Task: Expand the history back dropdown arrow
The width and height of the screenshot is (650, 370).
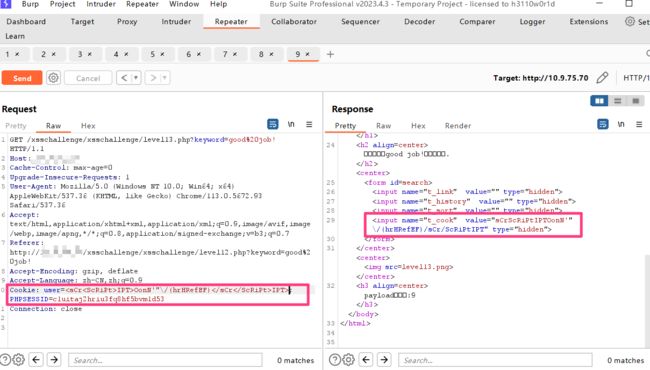Action: tap(136, 77)
